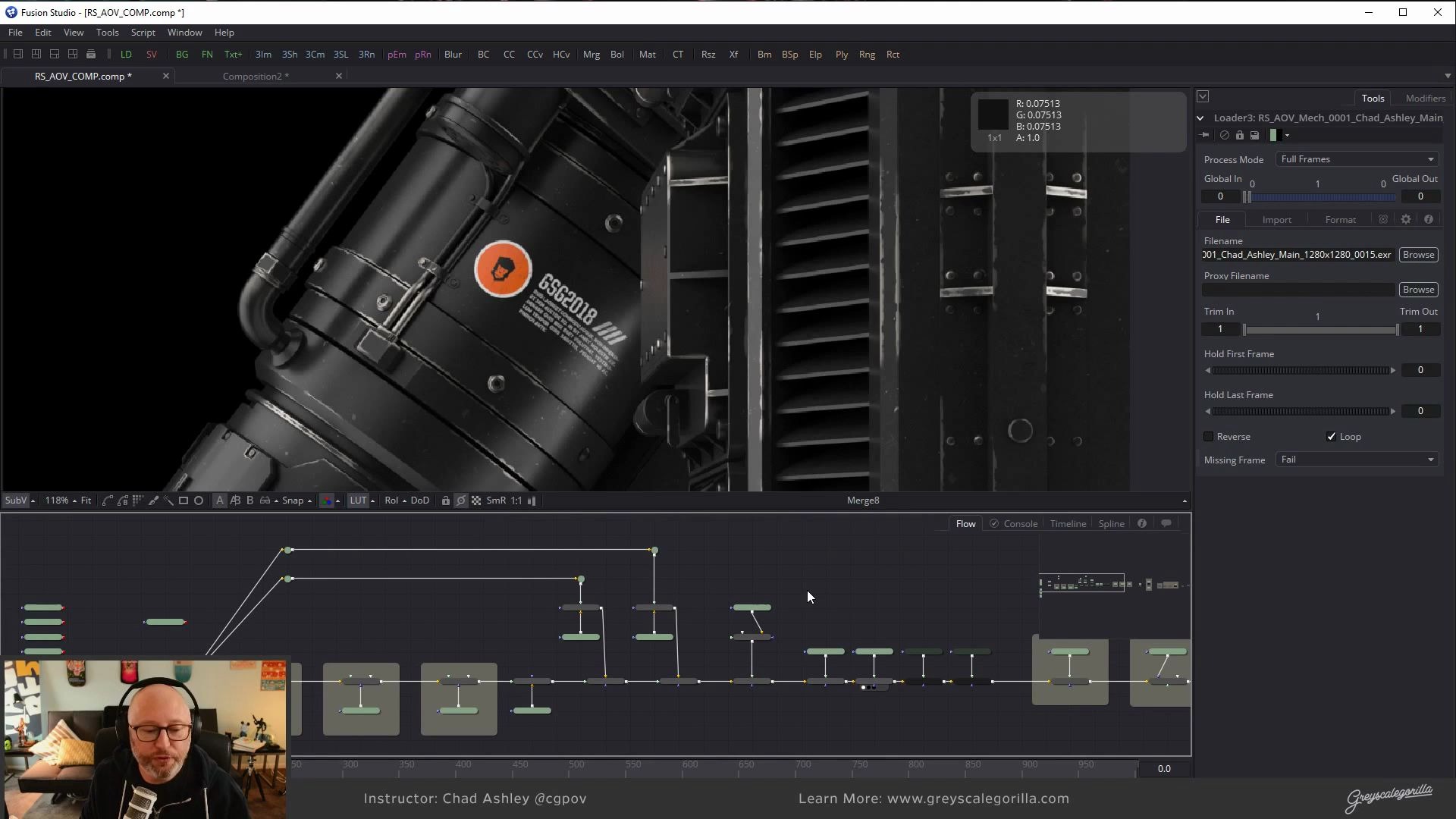Click the rectangle icon in viewer toolbar
This screenshot has width=1456, height=819.
click(x=184, y=500)
